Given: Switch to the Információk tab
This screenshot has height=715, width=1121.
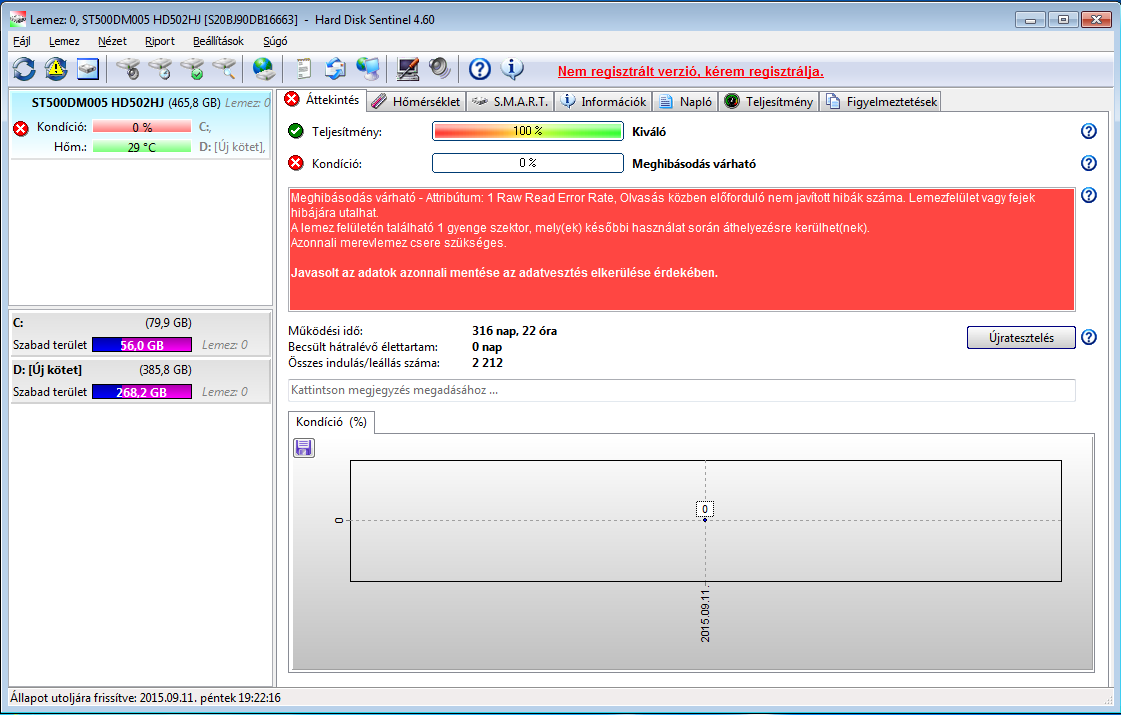Looking at the screenshot, I should 604,102.
